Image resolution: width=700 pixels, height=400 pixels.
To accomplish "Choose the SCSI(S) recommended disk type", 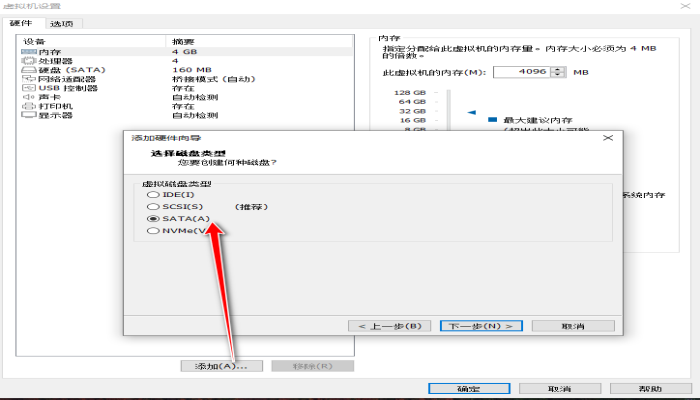I will coord(153,207).
